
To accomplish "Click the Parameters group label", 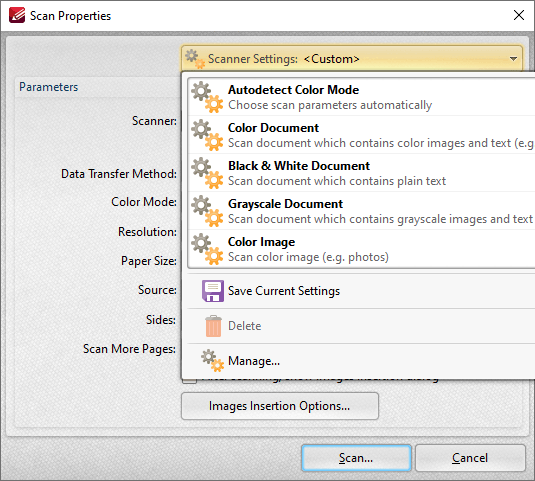I will pos(48,87).
